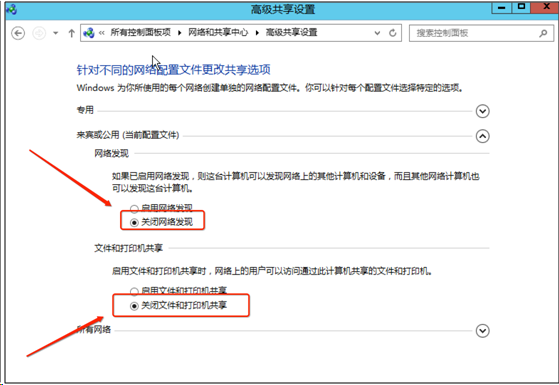Image resolution: width=559 pixels, height=385 pixels.
Task: Open 网络和共享中心 breadcrumb
Action: (x=218, y=32)
